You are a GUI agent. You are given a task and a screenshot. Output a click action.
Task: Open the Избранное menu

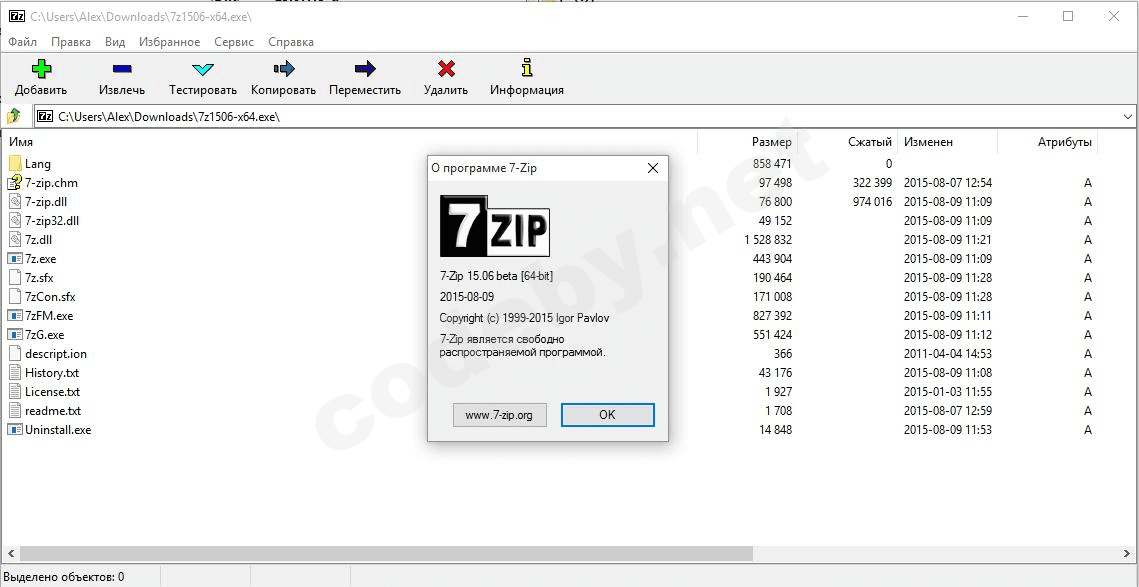tap(169, 42)
